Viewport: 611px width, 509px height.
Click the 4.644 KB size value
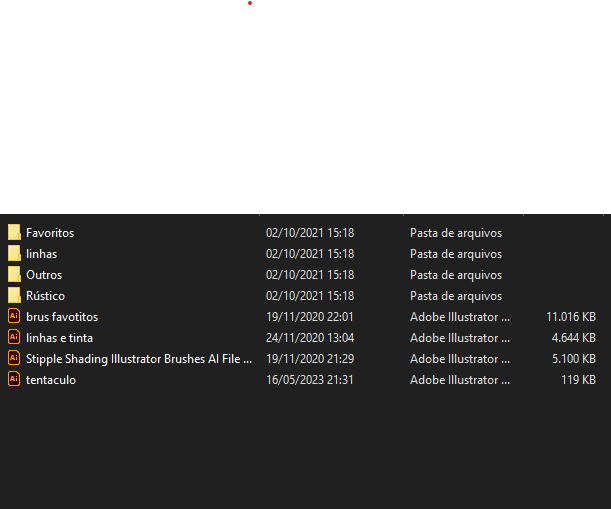pyautogui.click(x=574, y=338)
